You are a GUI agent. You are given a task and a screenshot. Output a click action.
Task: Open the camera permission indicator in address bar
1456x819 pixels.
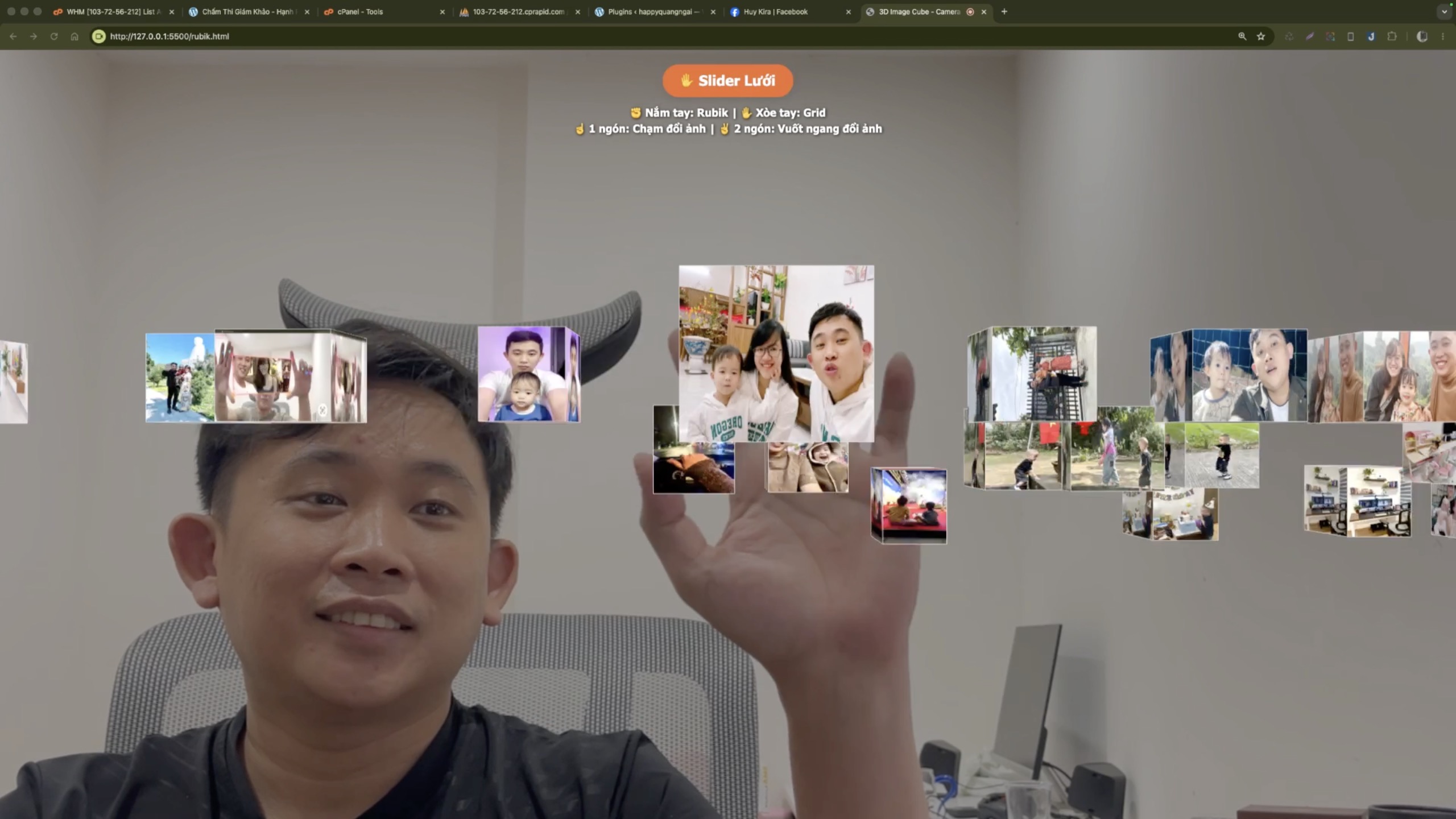[x=99, y=36]
